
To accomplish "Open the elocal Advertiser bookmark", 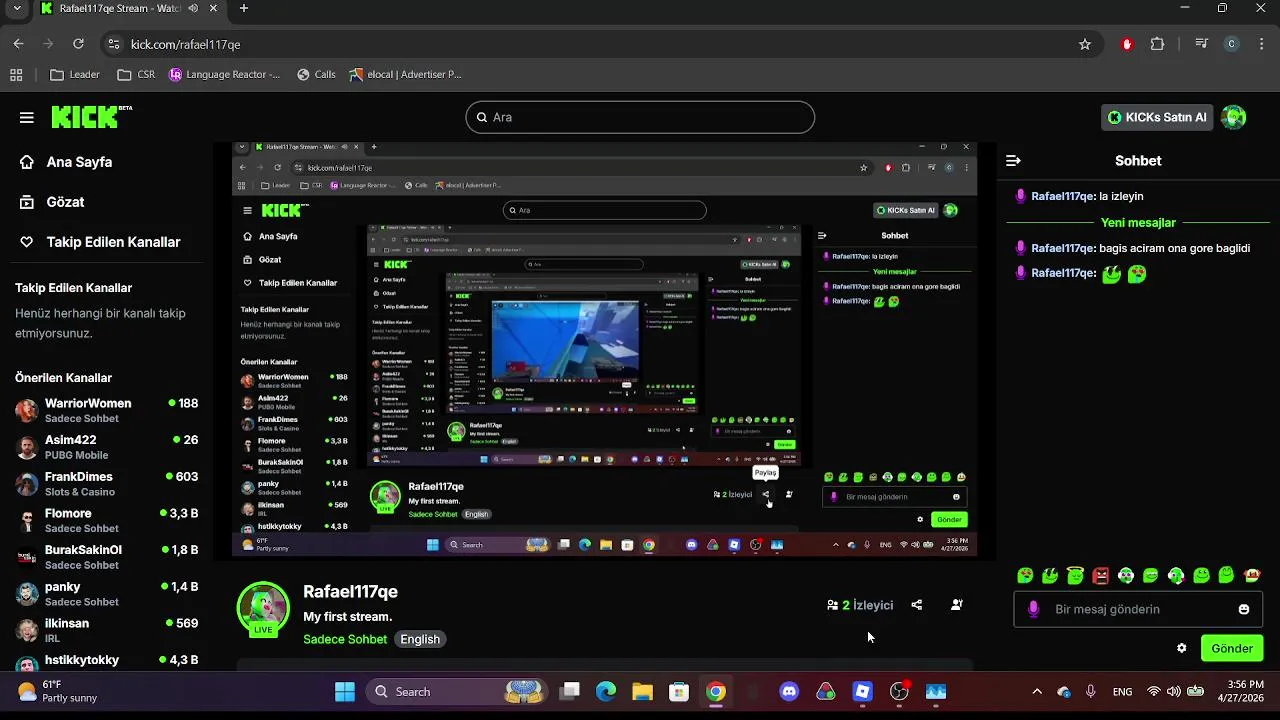I will 405,74.
